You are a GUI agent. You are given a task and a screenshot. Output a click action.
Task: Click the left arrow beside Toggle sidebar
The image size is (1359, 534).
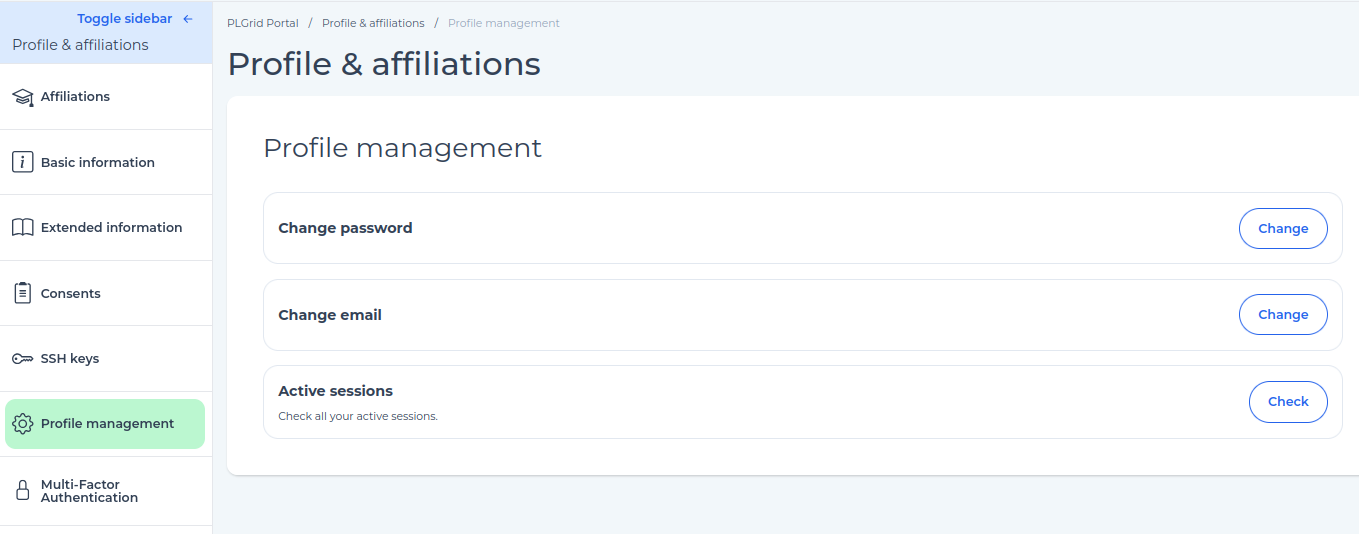point(188,19)
